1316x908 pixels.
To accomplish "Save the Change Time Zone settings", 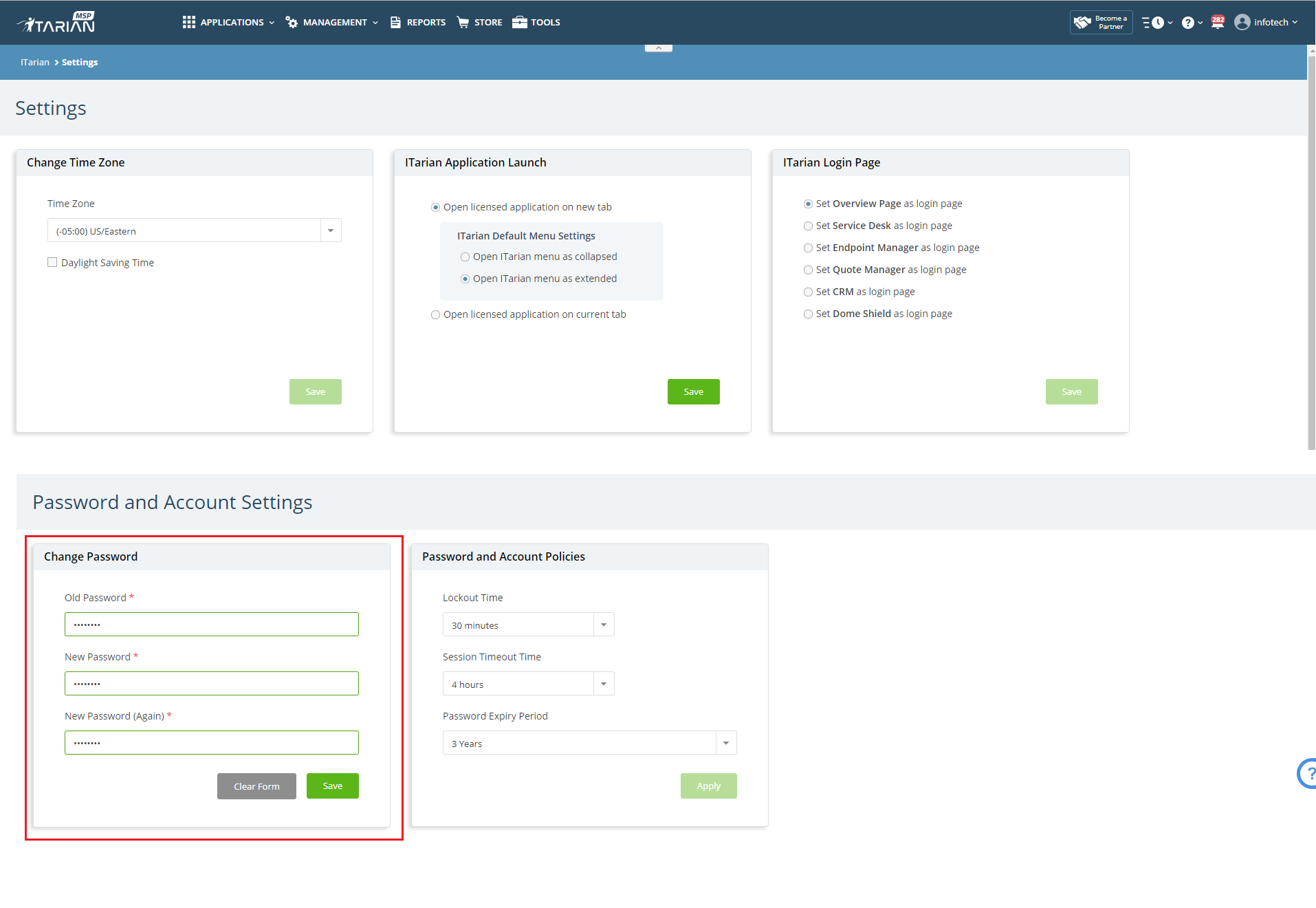I will click(x=316, y=391).
